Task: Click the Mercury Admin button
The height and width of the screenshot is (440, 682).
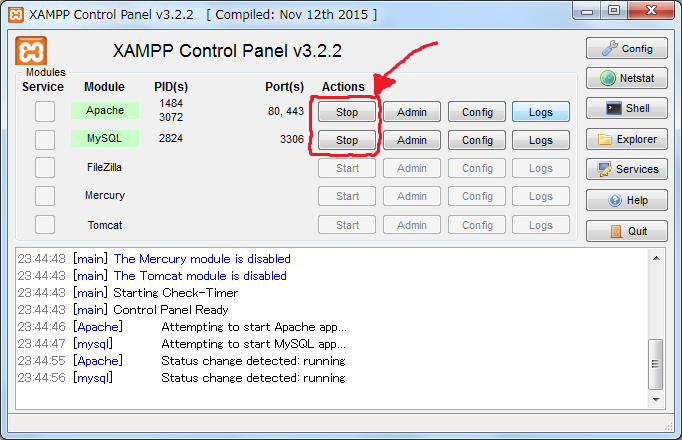Action: coord(411,196)
